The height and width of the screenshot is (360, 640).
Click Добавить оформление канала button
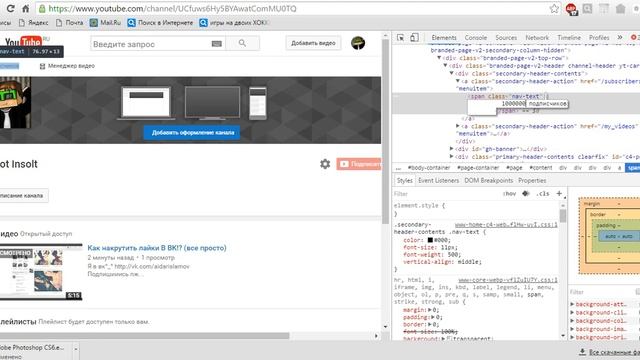click(x=192, y=132)
